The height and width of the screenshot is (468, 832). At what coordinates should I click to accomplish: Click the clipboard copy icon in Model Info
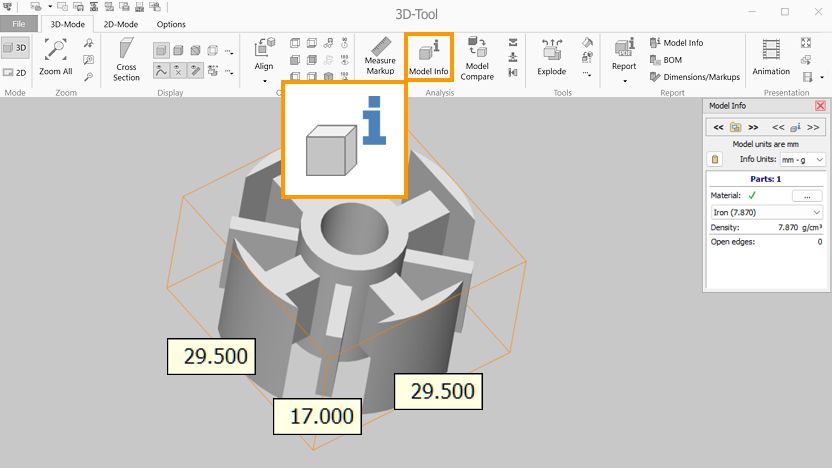pos(715,159)
